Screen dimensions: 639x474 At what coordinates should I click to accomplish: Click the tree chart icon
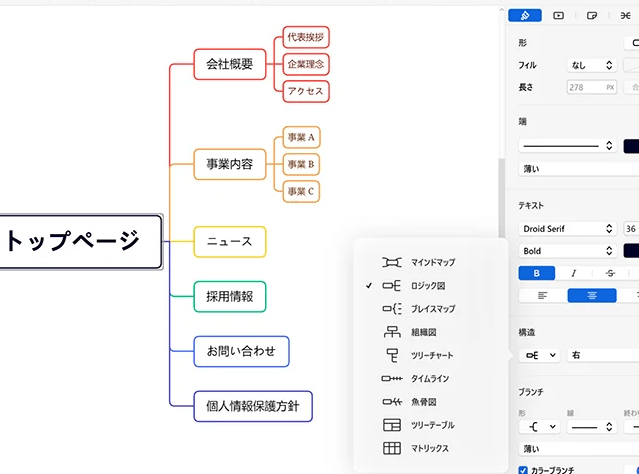pyautogui.click(x=392, y=355)
